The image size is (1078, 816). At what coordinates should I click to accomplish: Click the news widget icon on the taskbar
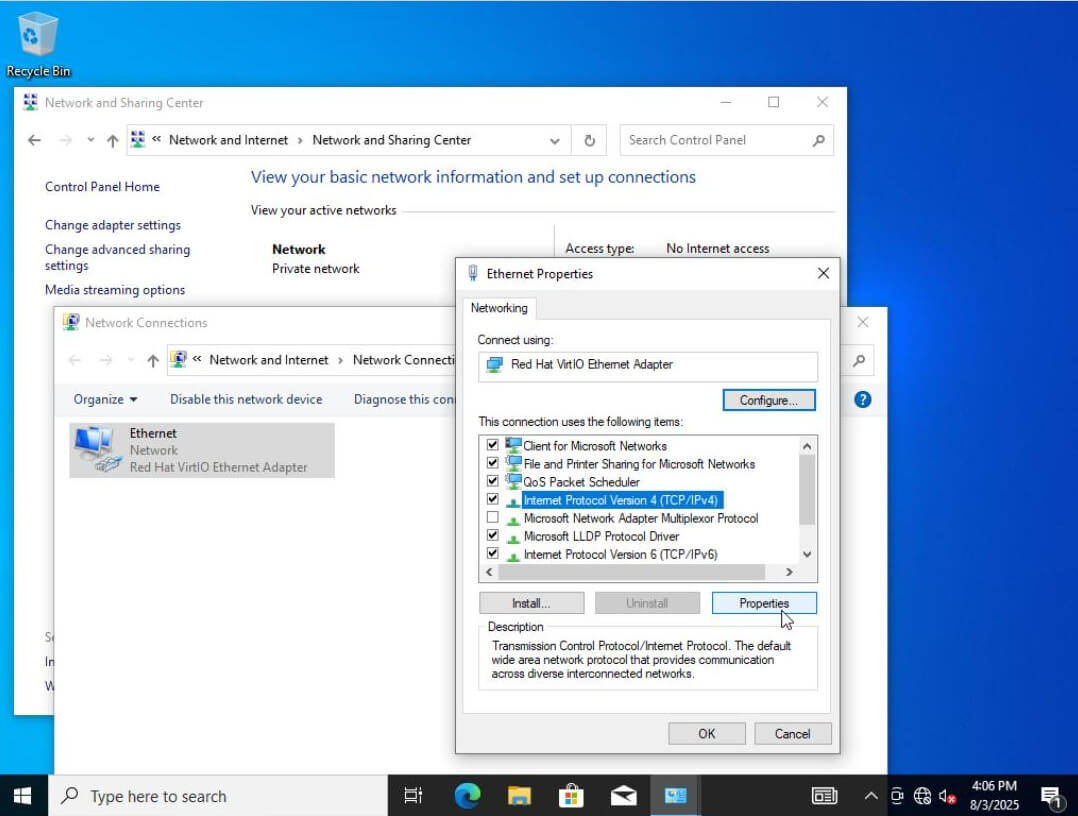pyautogui.click(x=824, y=796)
